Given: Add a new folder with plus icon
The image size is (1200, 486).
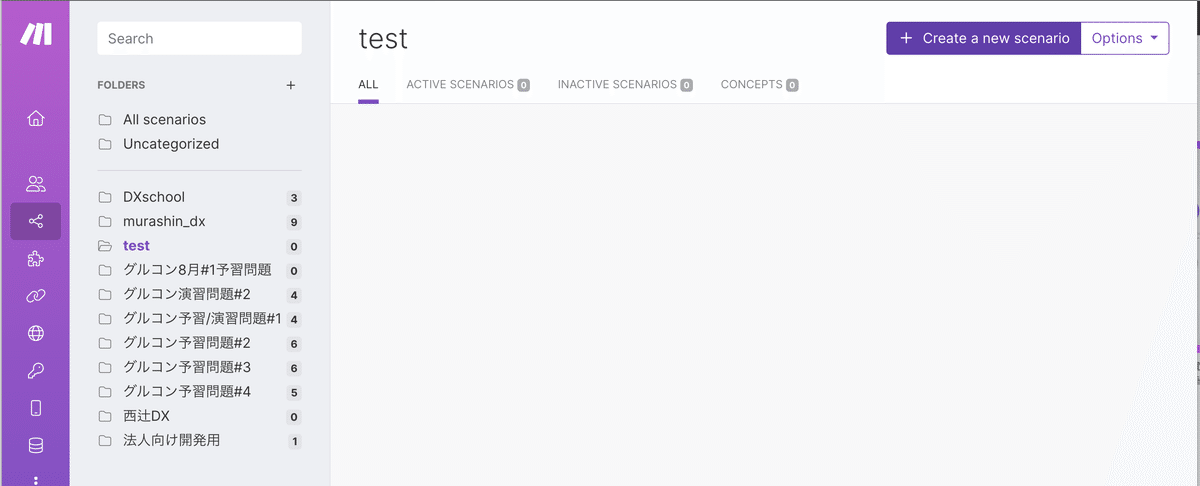Looking at the screenshot, I should pyautogui.click(x=291, y=85).
